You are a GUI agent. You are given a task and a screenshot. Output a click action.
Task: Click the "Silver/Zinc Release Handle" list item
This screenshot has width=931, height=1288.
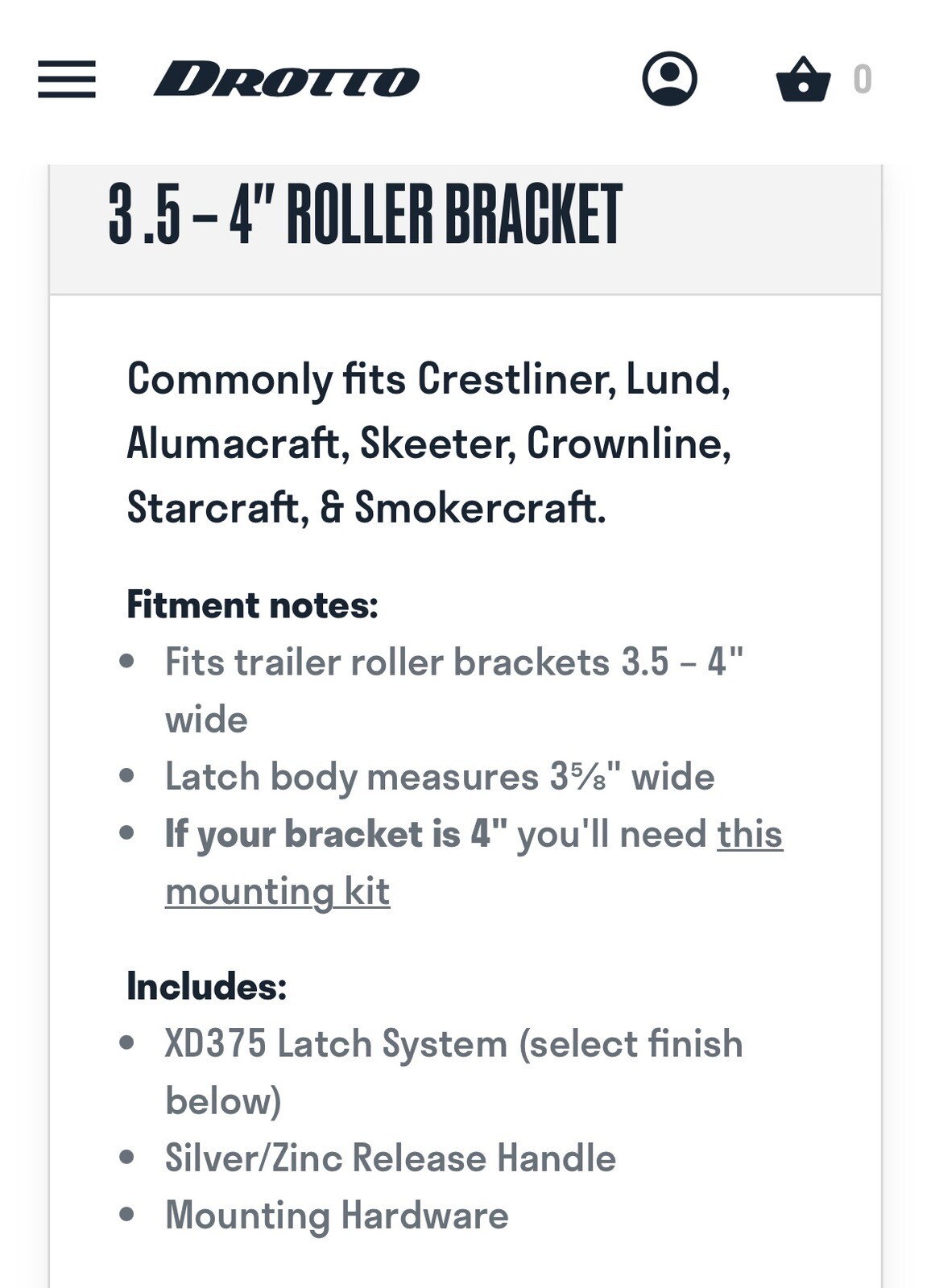(390, 1158)
